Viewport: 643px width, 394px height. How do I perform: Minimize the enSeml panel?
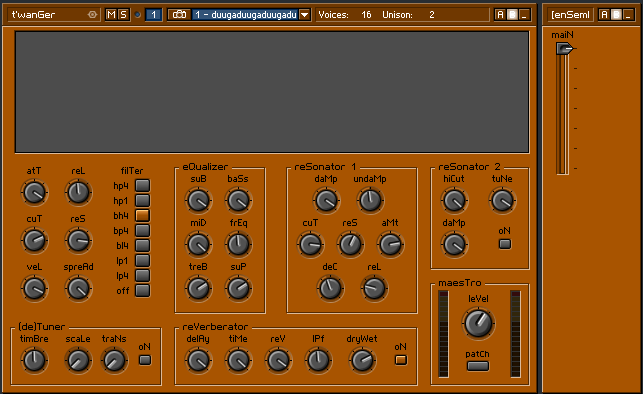[628, 15]
